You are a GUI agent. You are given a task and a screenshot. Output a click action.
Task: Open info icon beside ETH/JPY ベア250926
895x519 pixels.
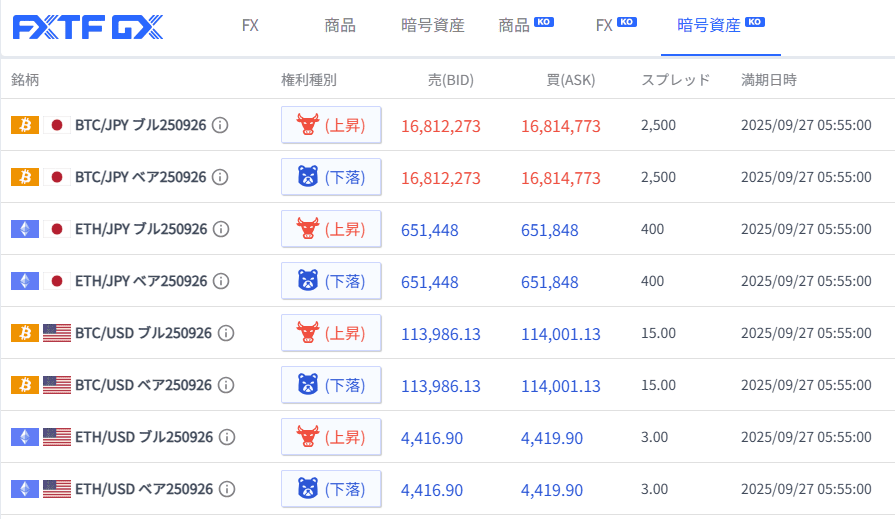(222, 281)
